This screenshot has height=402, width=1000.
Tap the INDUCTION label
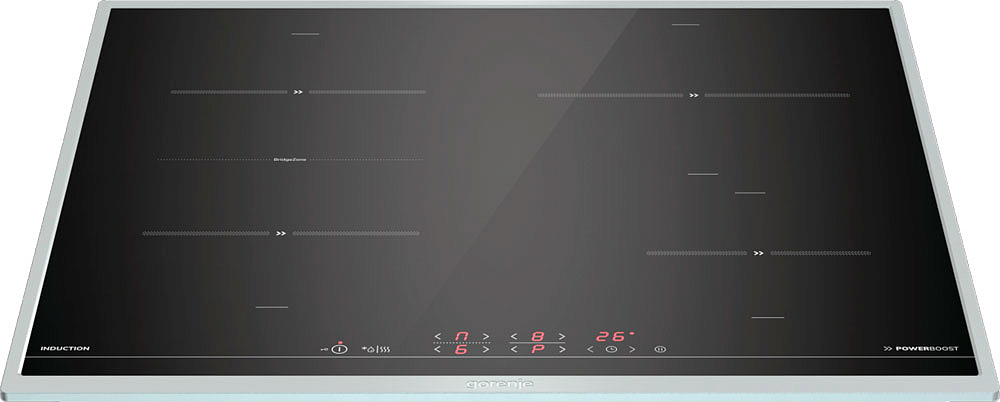point(65,348)
